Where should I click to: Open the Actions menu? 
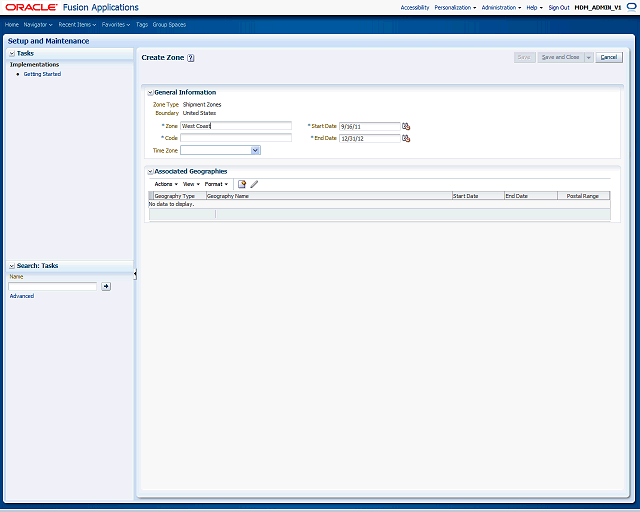coord(166,184)
